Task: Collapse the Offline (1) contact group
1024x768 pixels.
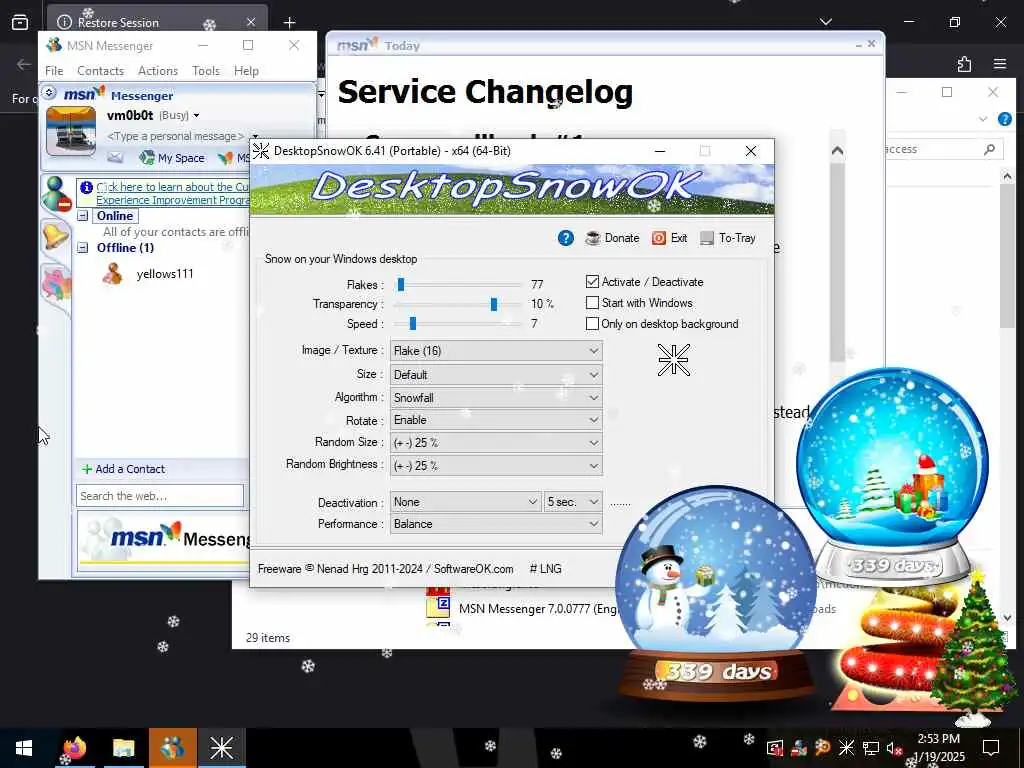Action: (83, 248)
